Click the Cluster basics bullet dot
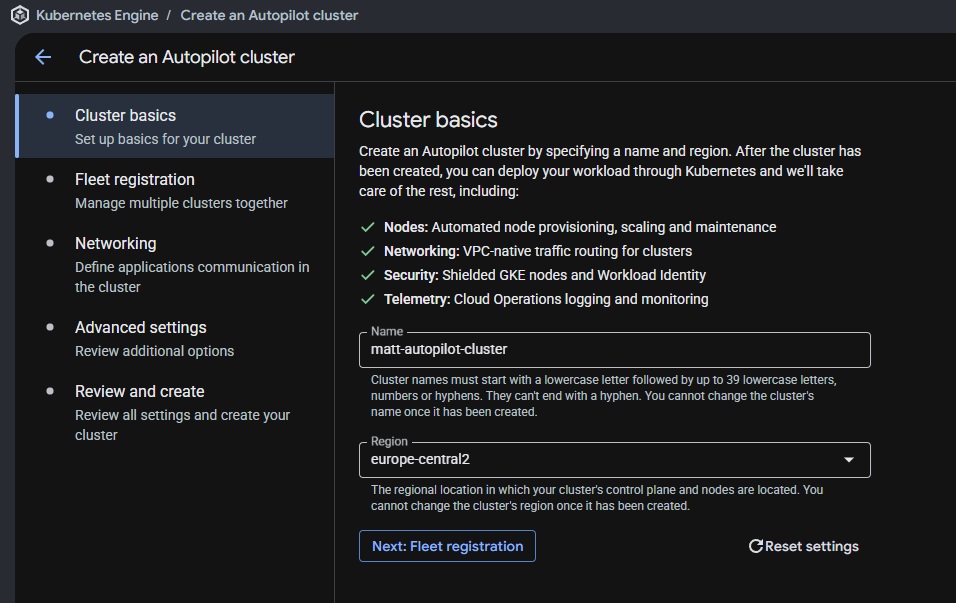956x603 pixels. (x=50, y=115)
